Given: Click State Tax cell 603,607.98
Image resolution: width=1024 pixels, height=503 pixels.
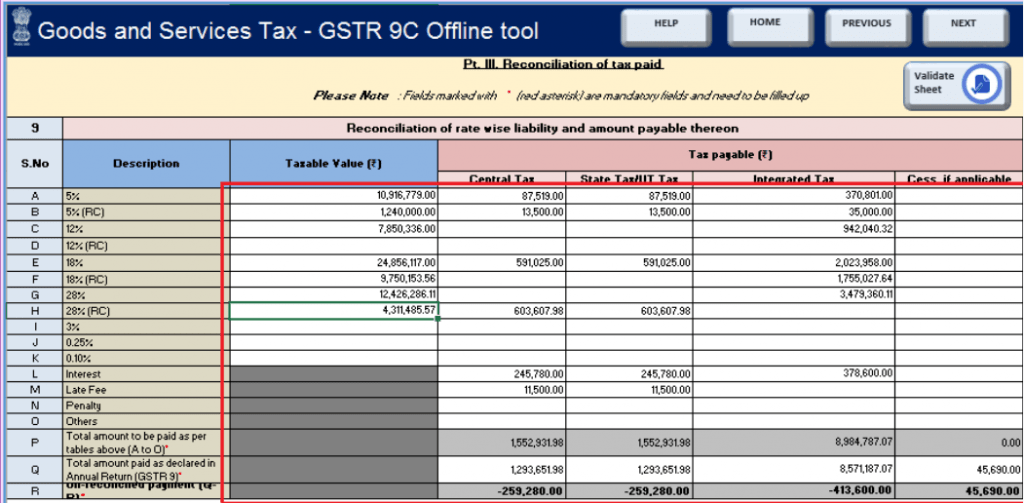Looking at the screenshot, I should point(629,311).
